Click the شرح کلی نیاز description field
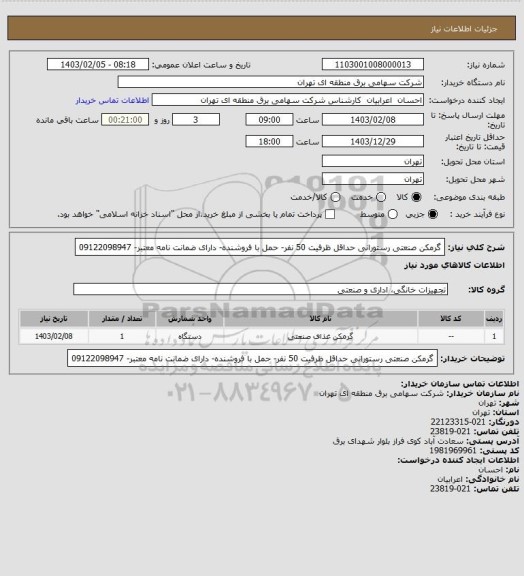This screenshot has width=524, height=576. [260, 247]
